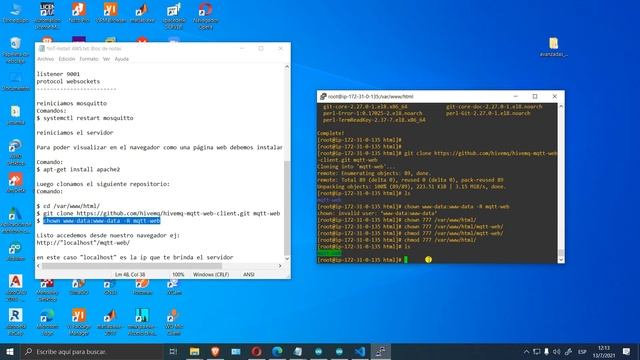
Task: Maximize the PuTTY terminal window
Action: [x=535, y=96]
